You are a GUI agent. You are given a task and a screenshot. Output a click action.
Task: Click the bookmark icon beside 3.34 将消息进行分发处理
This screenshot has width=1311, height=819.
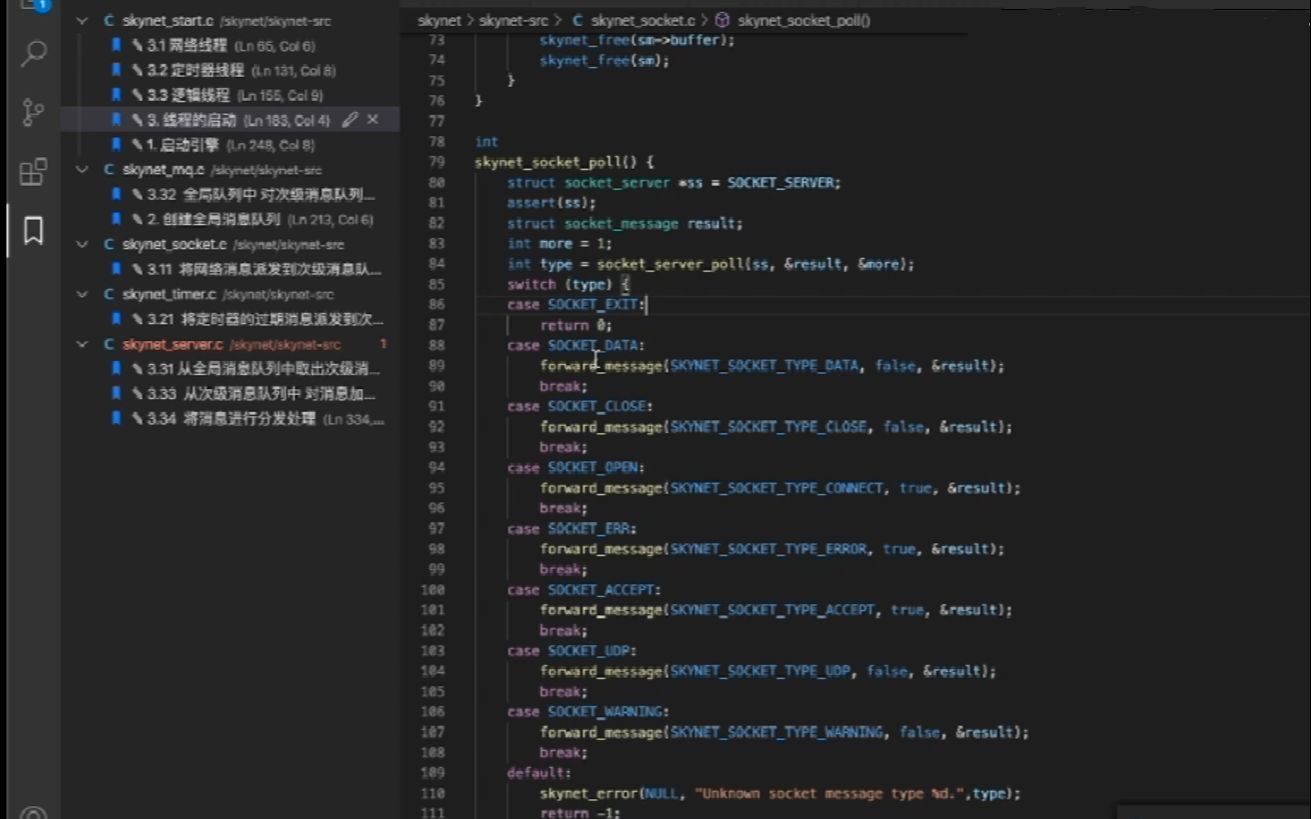(116, 419)
